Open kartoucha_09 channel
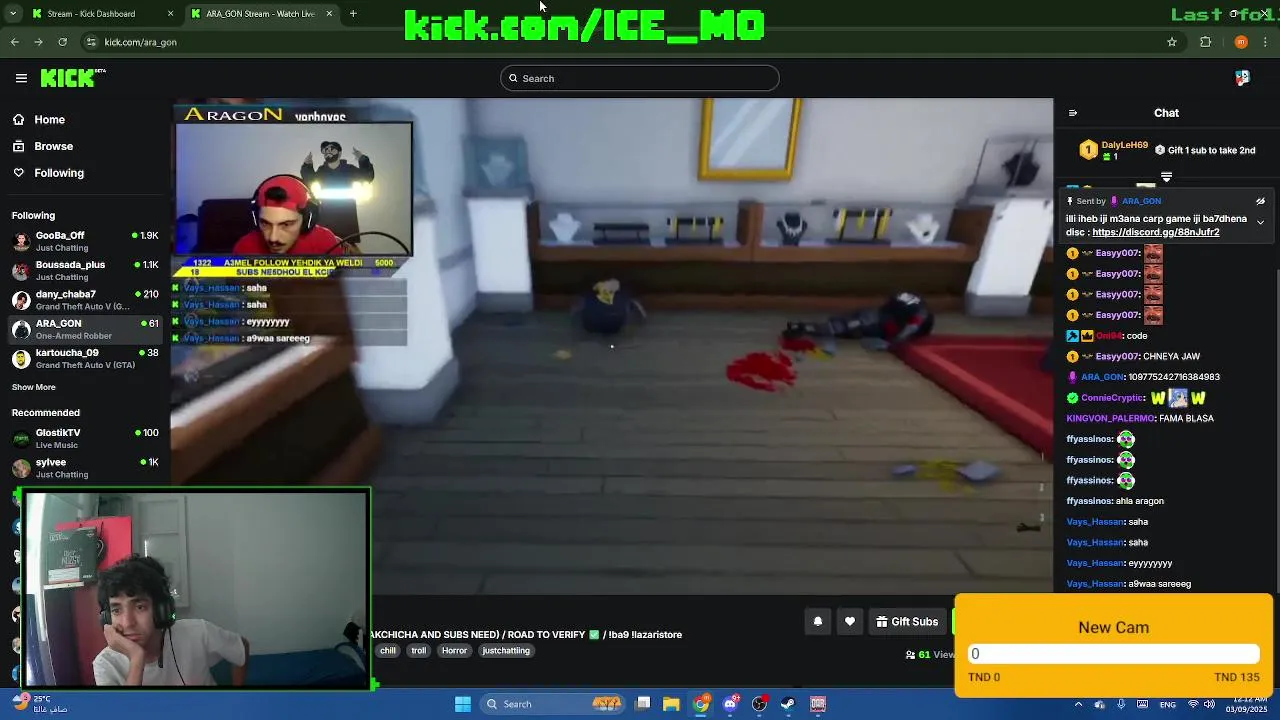 click(86, 358)
